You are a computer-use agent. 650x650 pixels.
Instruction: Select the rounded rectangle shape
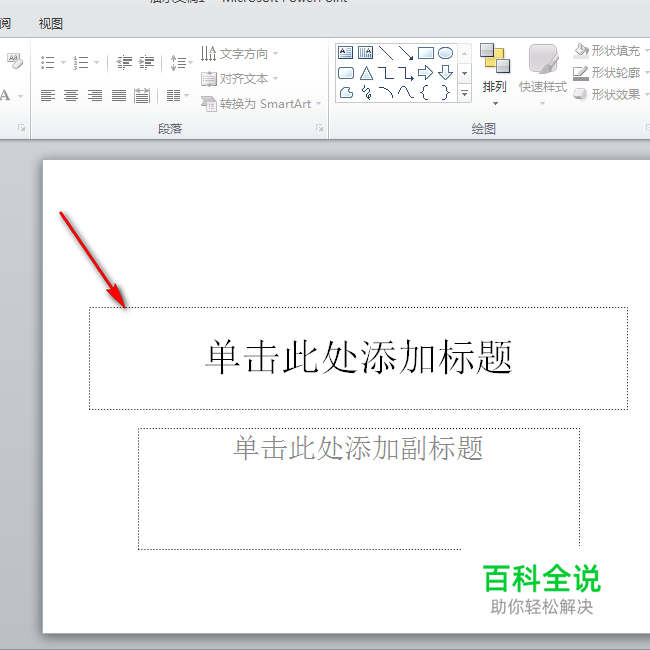[x=346, y=73]
